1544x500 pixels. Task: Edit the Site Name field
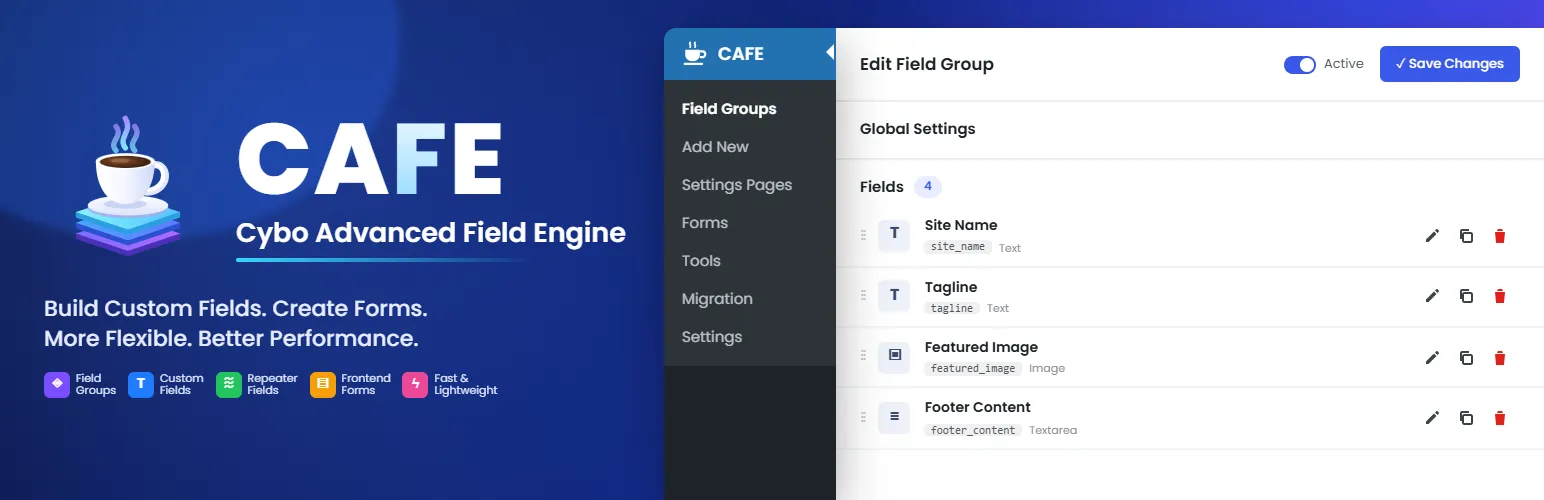[x=1432, y=236]
